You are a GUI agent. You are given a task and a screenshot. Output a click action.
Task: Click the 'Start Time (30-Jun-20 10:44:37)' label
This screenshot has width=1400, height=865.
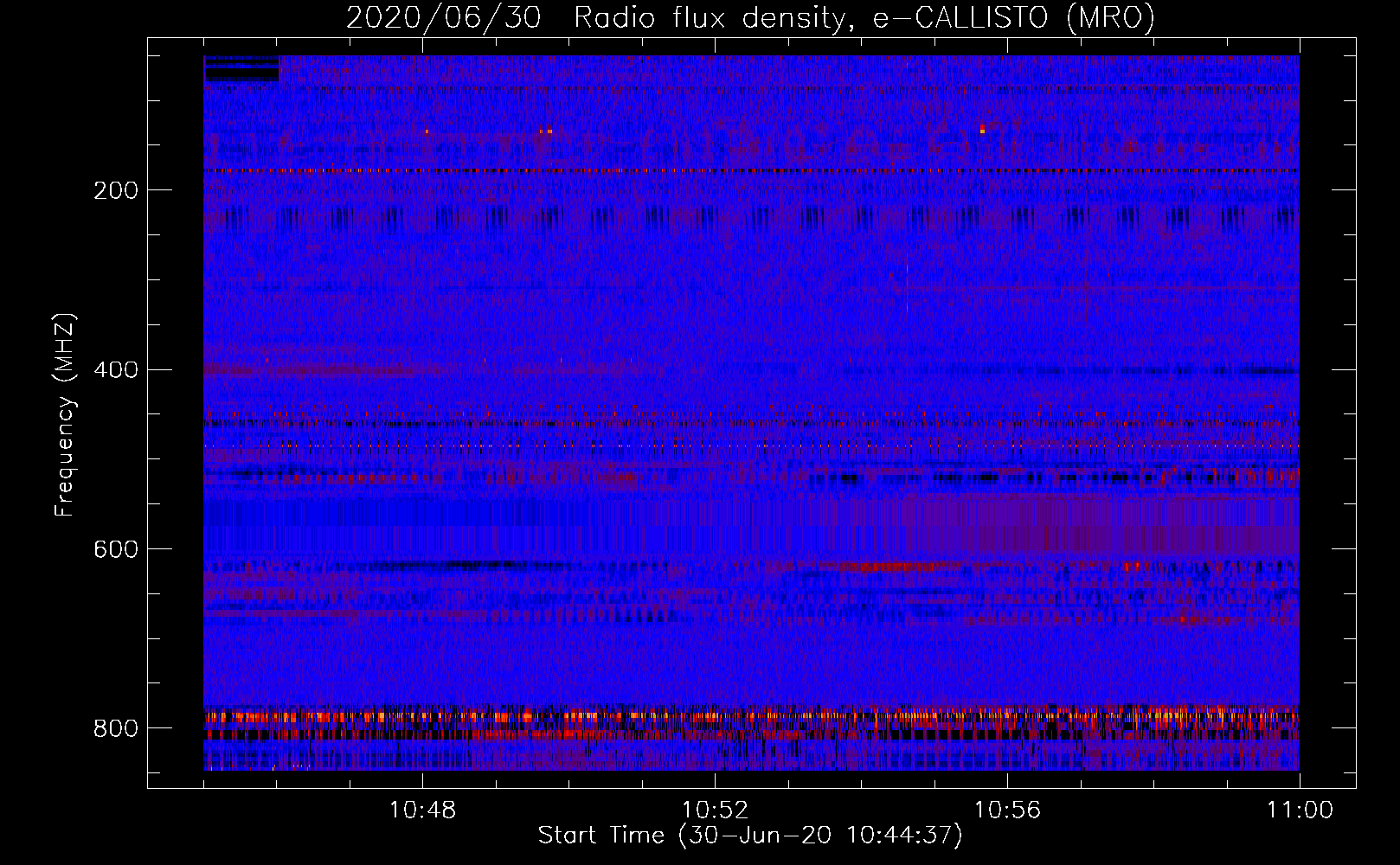750,836
